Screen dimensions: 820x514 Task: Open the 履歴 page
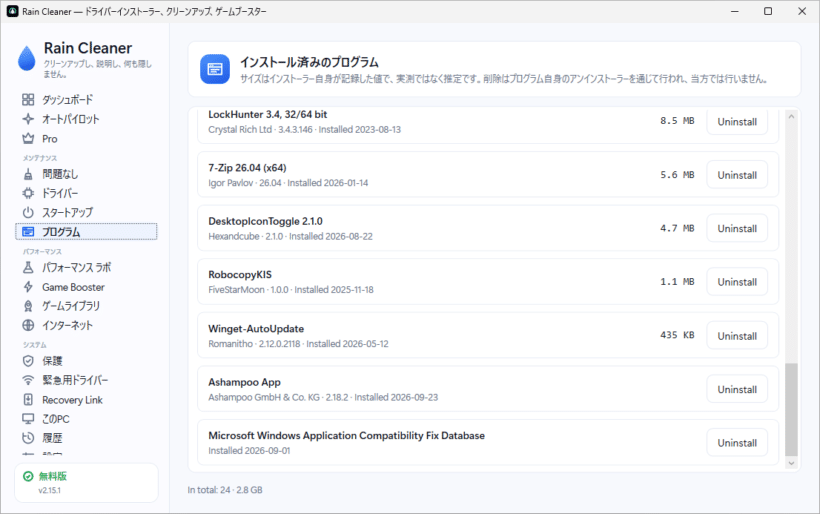pyautogui.click(x=86, y=438)
